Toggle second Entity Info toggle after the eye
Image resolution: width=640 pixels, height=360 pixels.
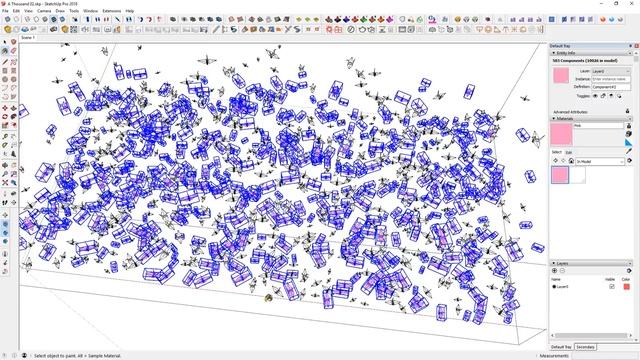(x=603, y=96)
